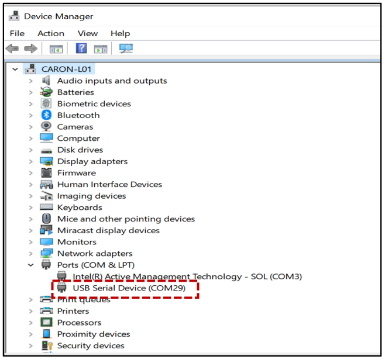Select the Mice and other pointing devices label
Screen dimensions: 385x360
click(126, 219)
